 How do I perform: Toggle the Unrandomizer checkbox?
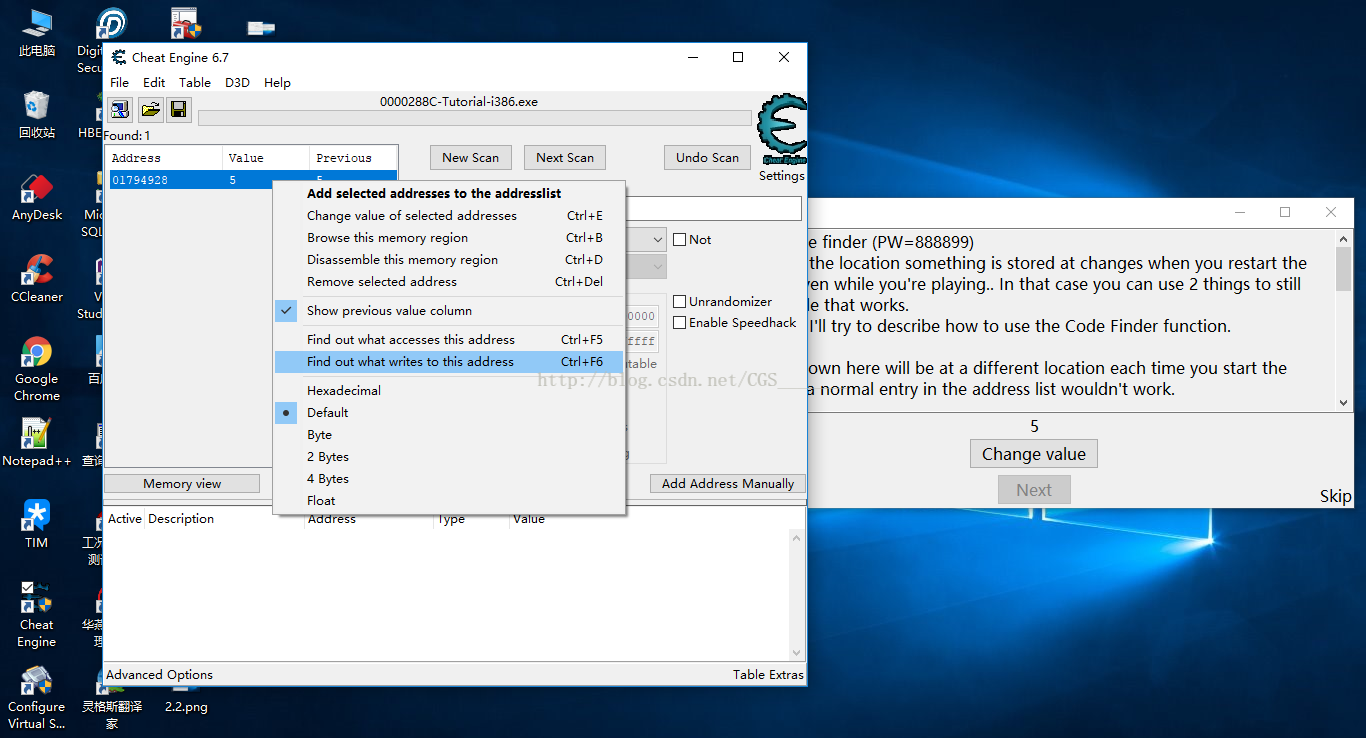point(680,302)
